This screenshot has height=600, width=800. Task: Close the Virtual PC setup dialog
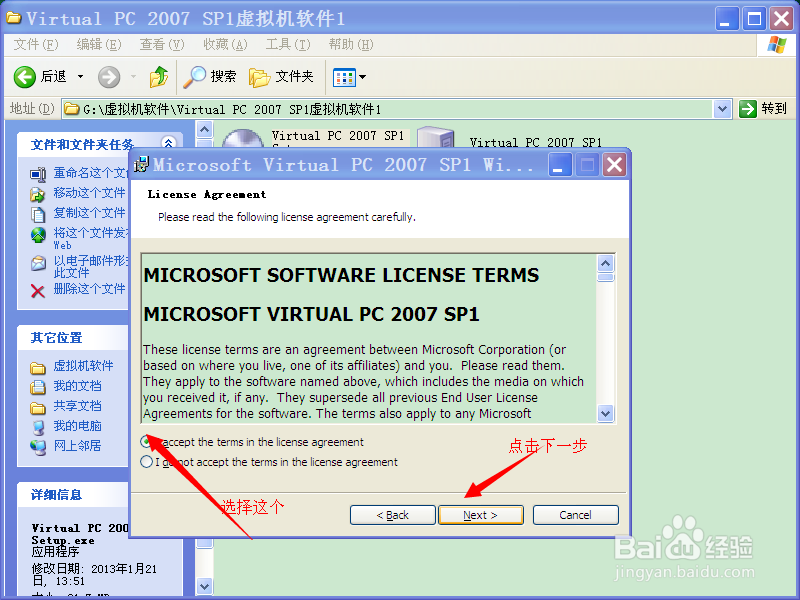(x=614, y=165)
